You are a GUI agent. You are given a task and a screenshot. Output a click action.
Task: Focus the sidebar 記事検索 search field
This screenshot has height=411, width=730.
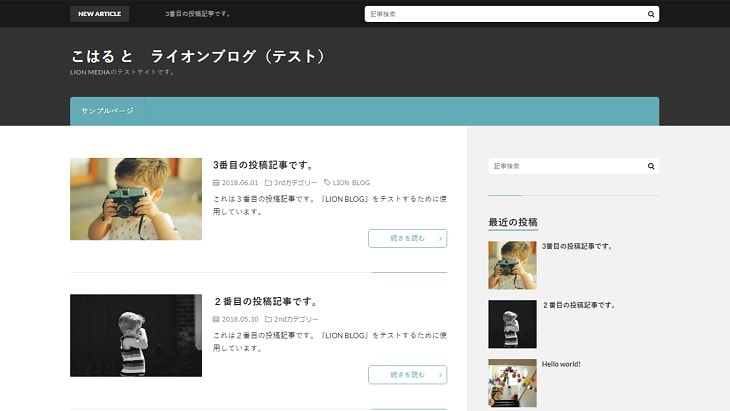point(565,166)
